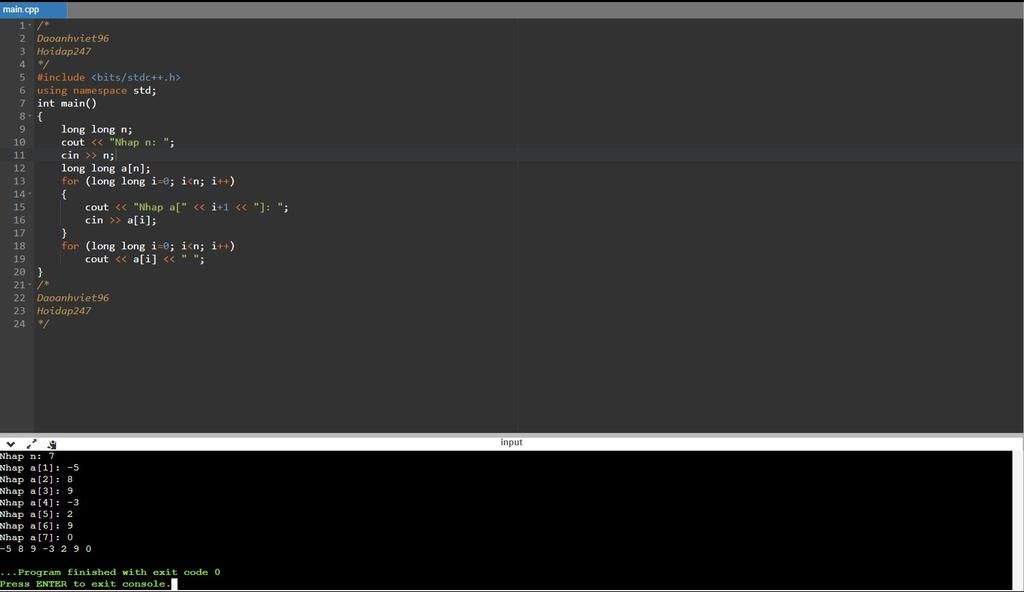Image resolution: width=1024 pixels, height=592 pixels.
Task: Click the 'Nhap n: 7' console line
Action: pos(27,456)
